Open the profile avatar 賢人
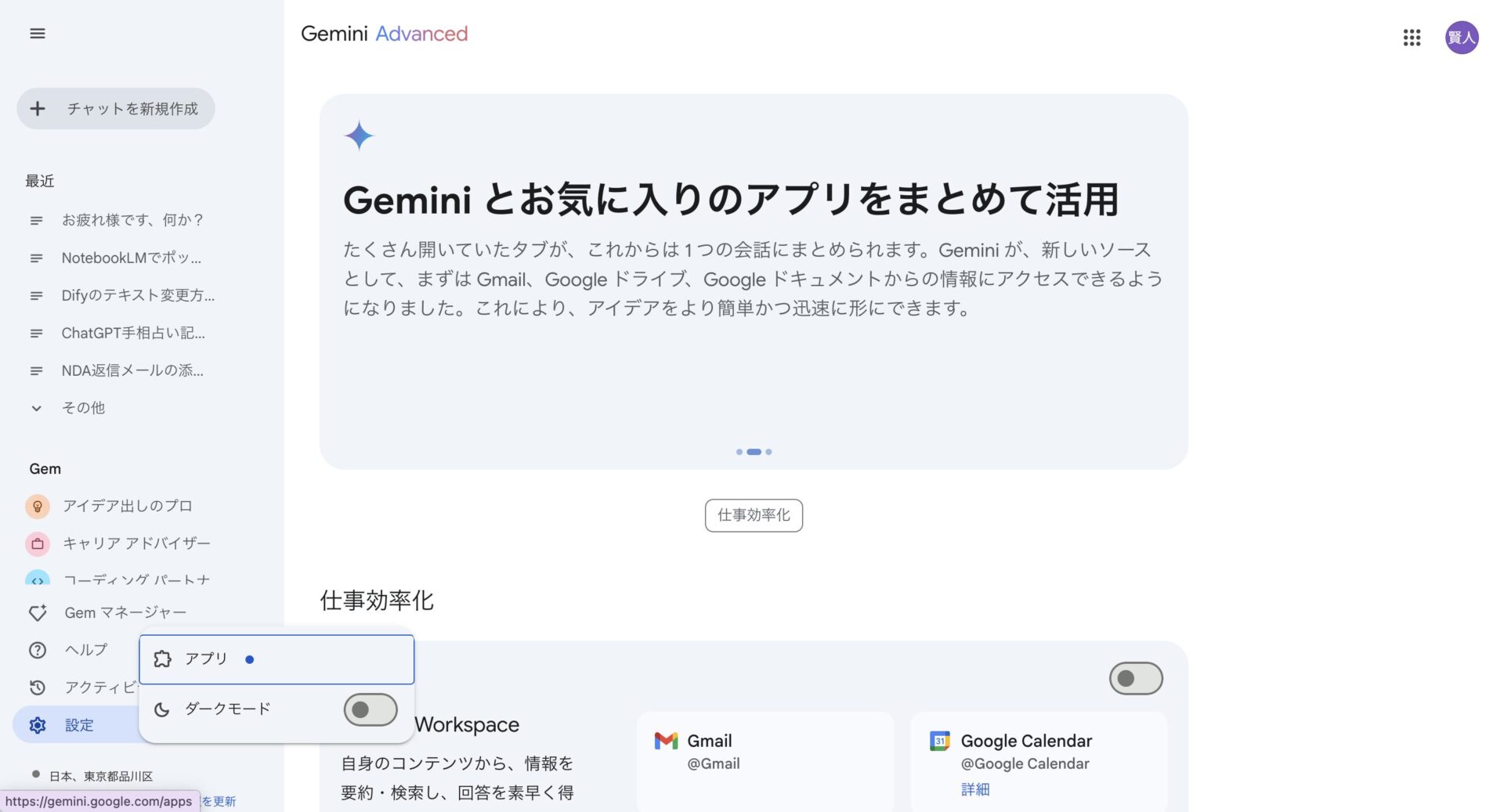 click(x=1462, y=38)
